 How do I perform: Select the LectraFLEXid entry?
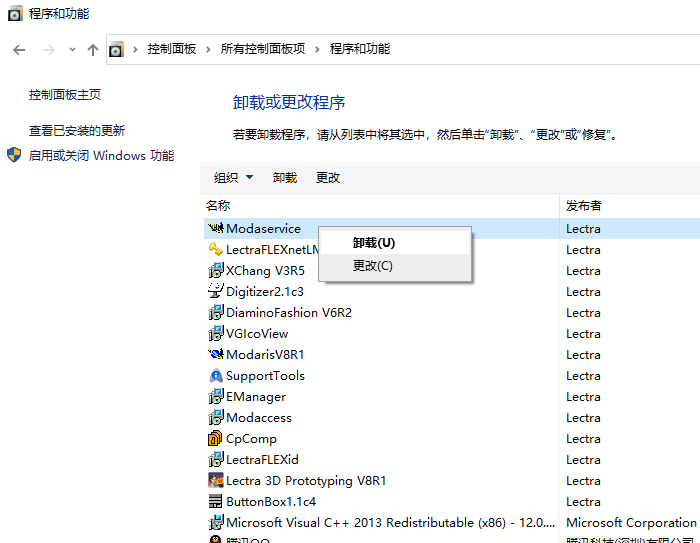[262, 459]
